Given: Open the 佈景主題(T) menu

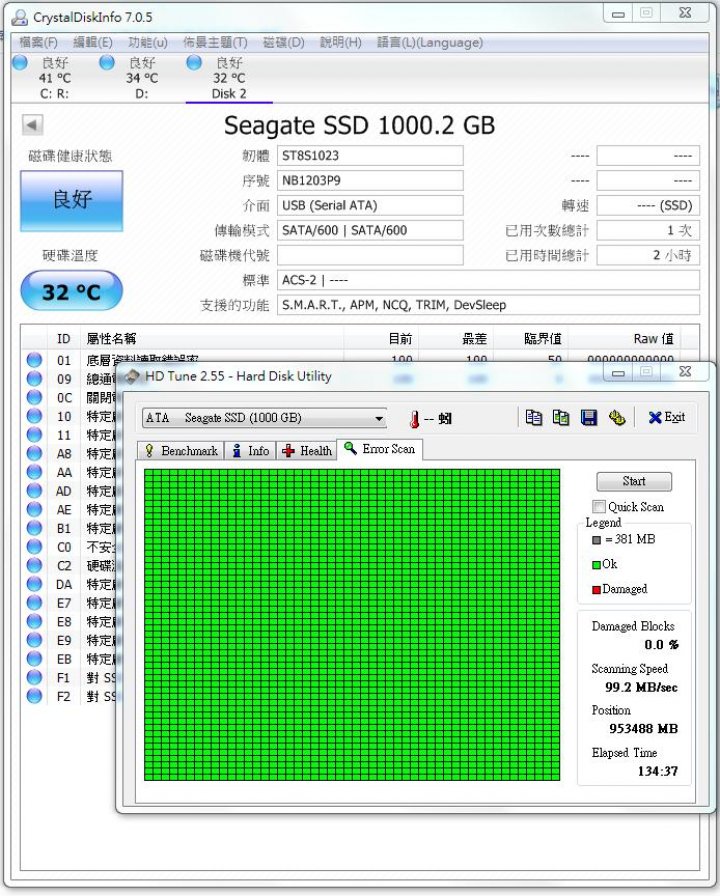Looking at the screenshot, I should tap(215, 42).
